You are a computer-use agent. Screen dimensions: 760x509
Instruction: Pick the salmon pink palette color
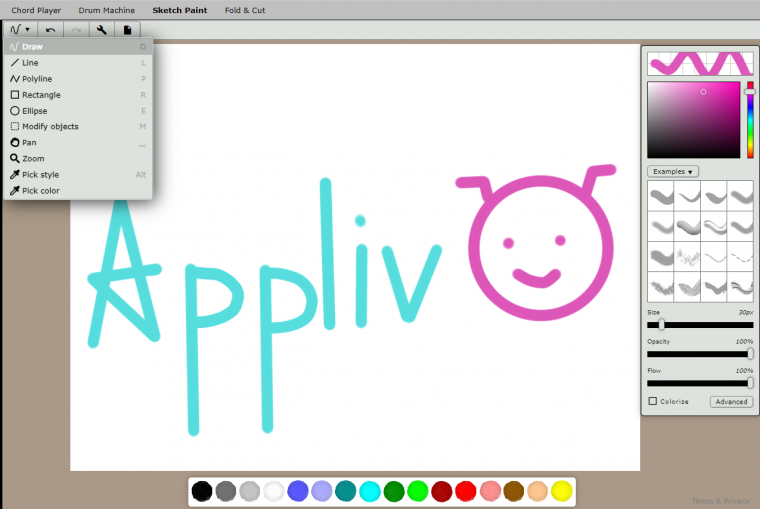(490, 491)
